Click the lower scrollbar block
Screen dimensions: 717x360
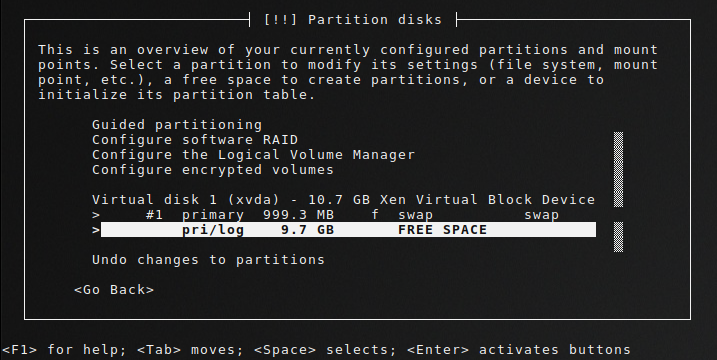618,236
